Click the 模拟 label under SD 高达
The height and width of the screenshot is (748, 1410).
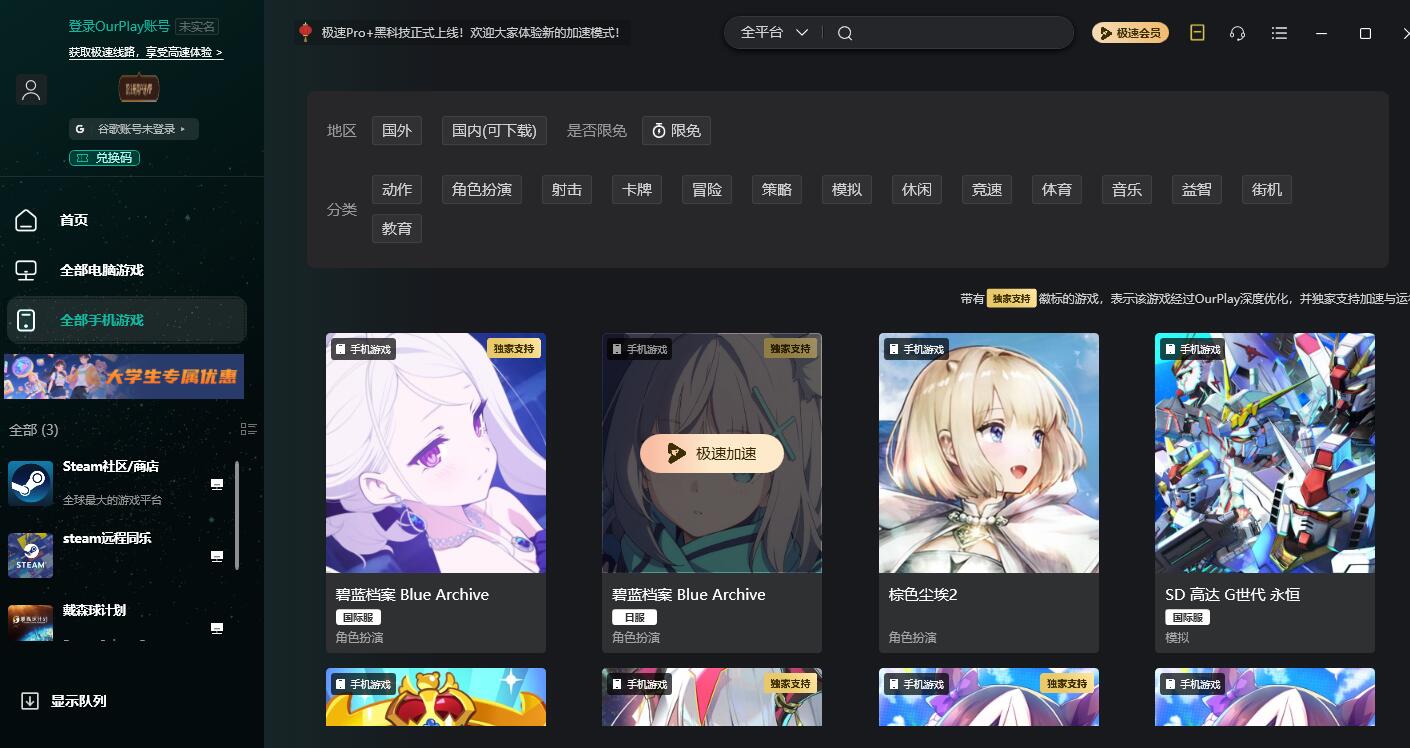[x=1177, y=637]
